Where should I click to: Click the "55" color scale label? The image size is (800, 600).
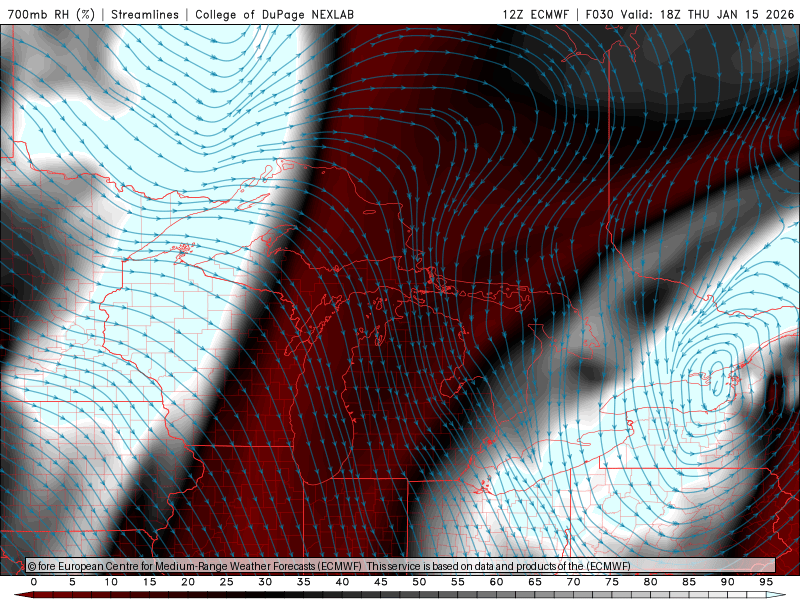(458, 582)
